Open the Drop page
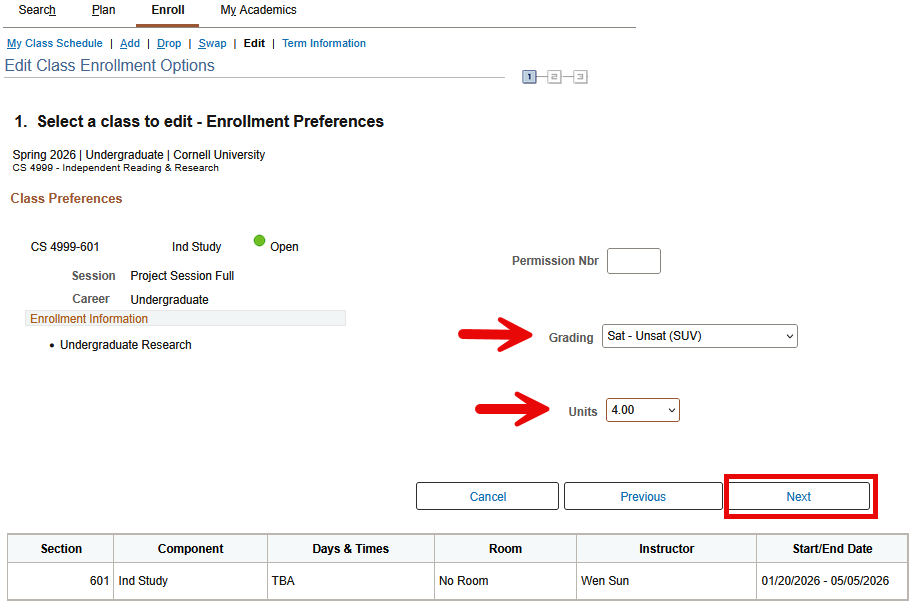Image resolution: width=918 pixels, height=608 pixels. 169,43
